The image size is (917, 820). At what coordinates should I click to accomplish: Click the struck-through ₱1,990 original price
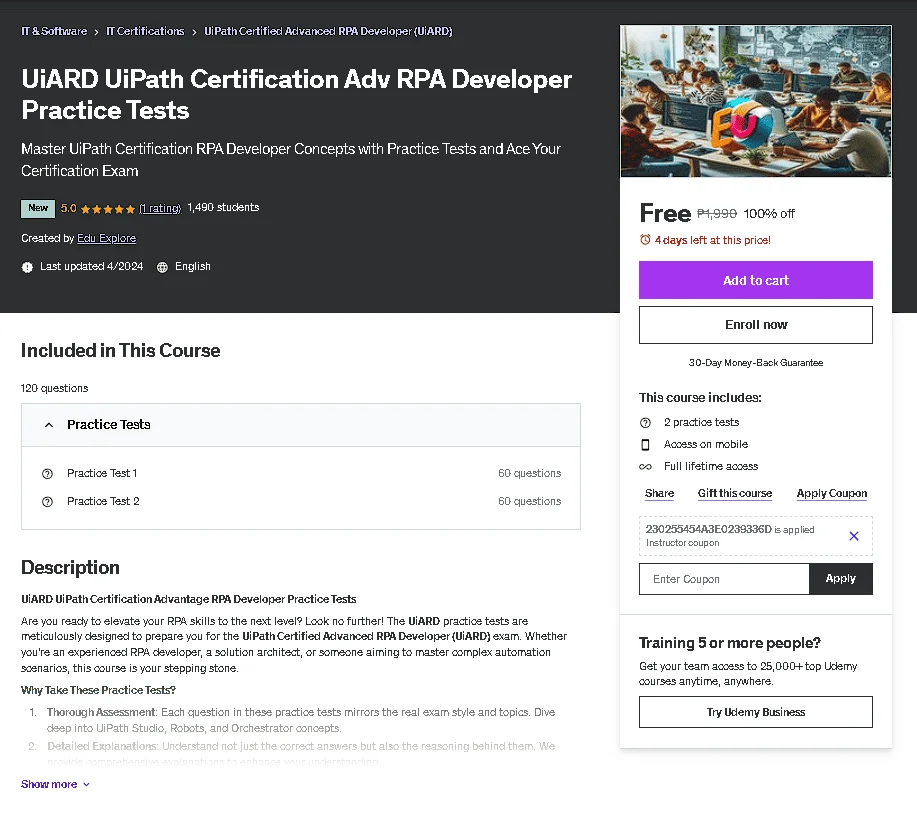[x=717, y=213]
